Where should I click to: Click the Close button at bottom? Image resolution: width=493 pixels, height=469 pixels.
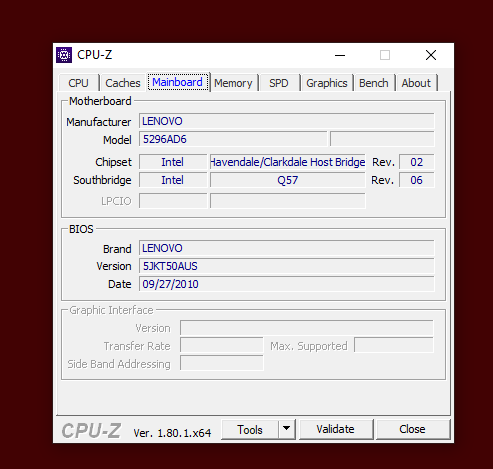tap(413, 429)
